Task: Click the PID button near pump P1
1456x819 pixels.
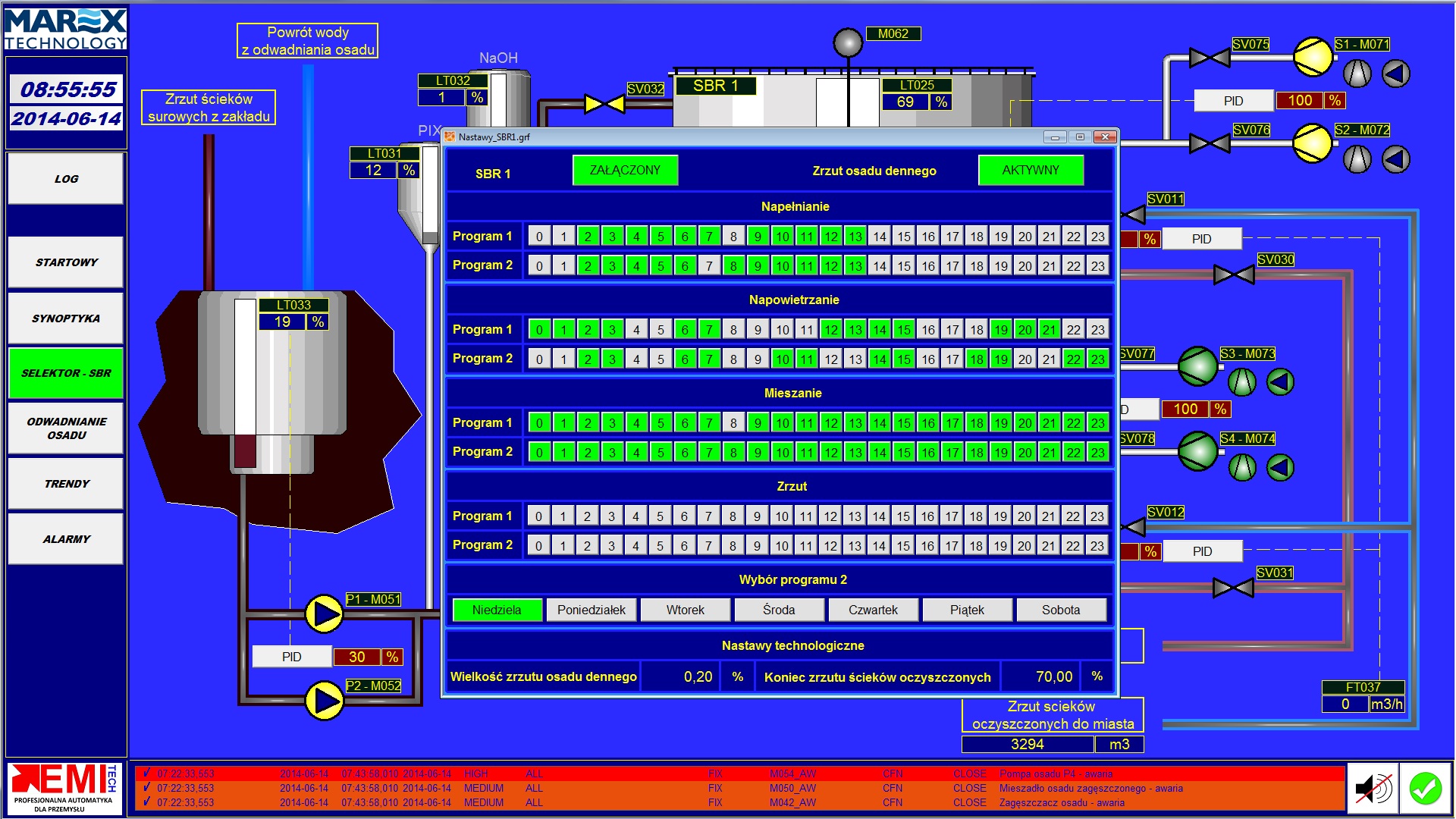Action: (292, 657)
